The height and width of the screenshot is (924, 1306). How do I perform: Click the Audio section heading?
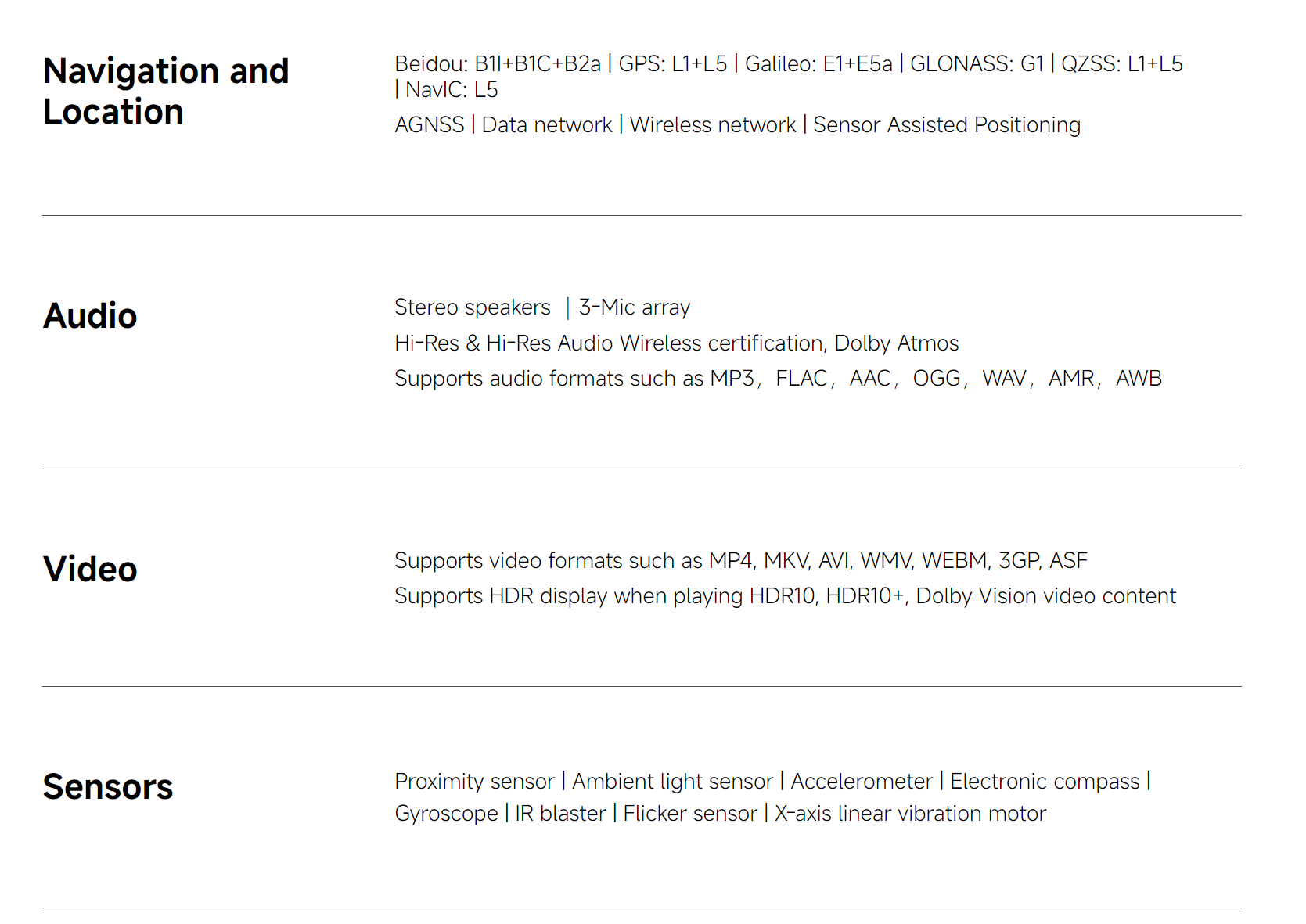[90, 316]
